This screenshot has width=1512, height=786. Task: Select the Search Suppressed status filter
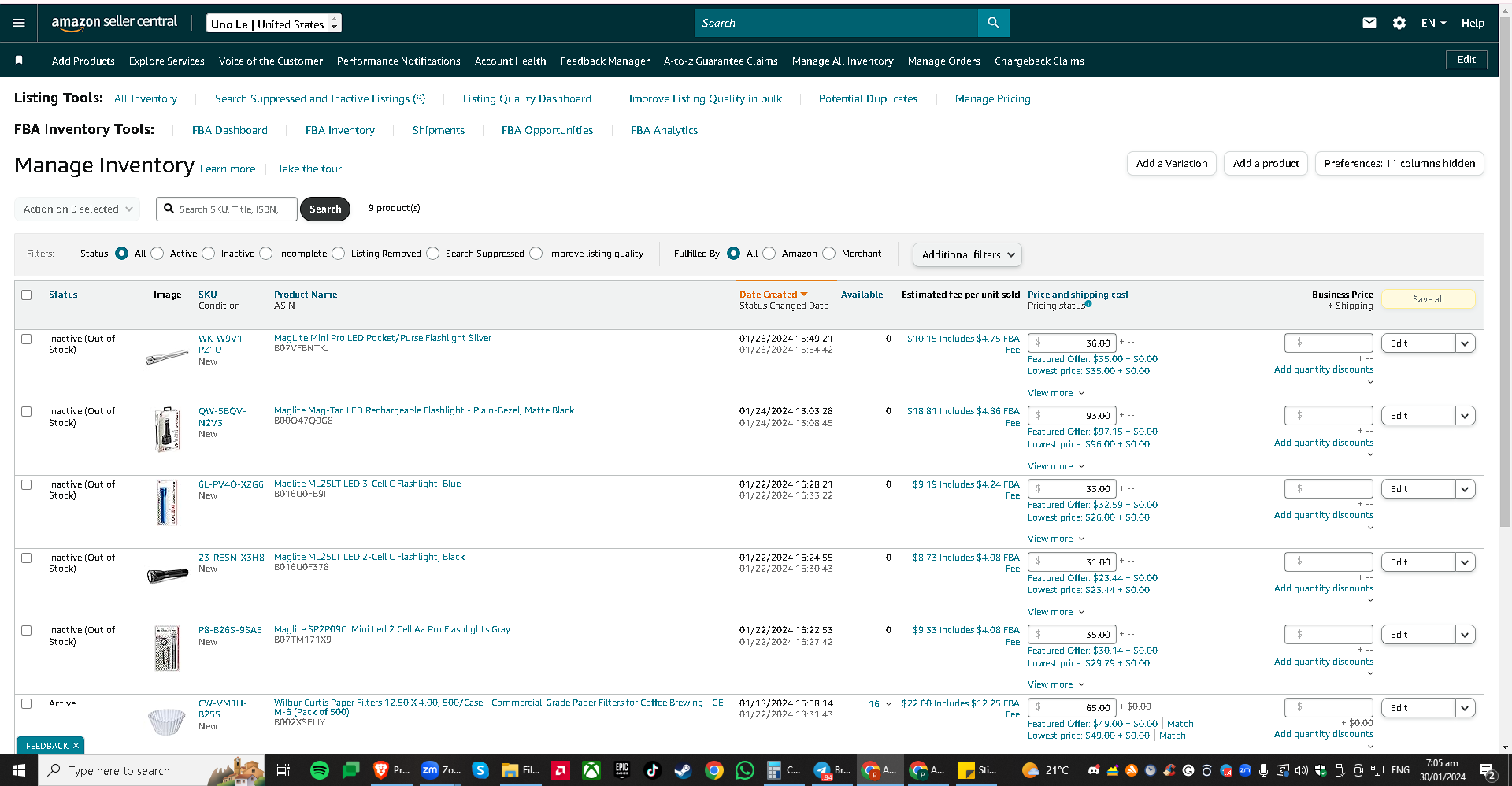[433, 254]
